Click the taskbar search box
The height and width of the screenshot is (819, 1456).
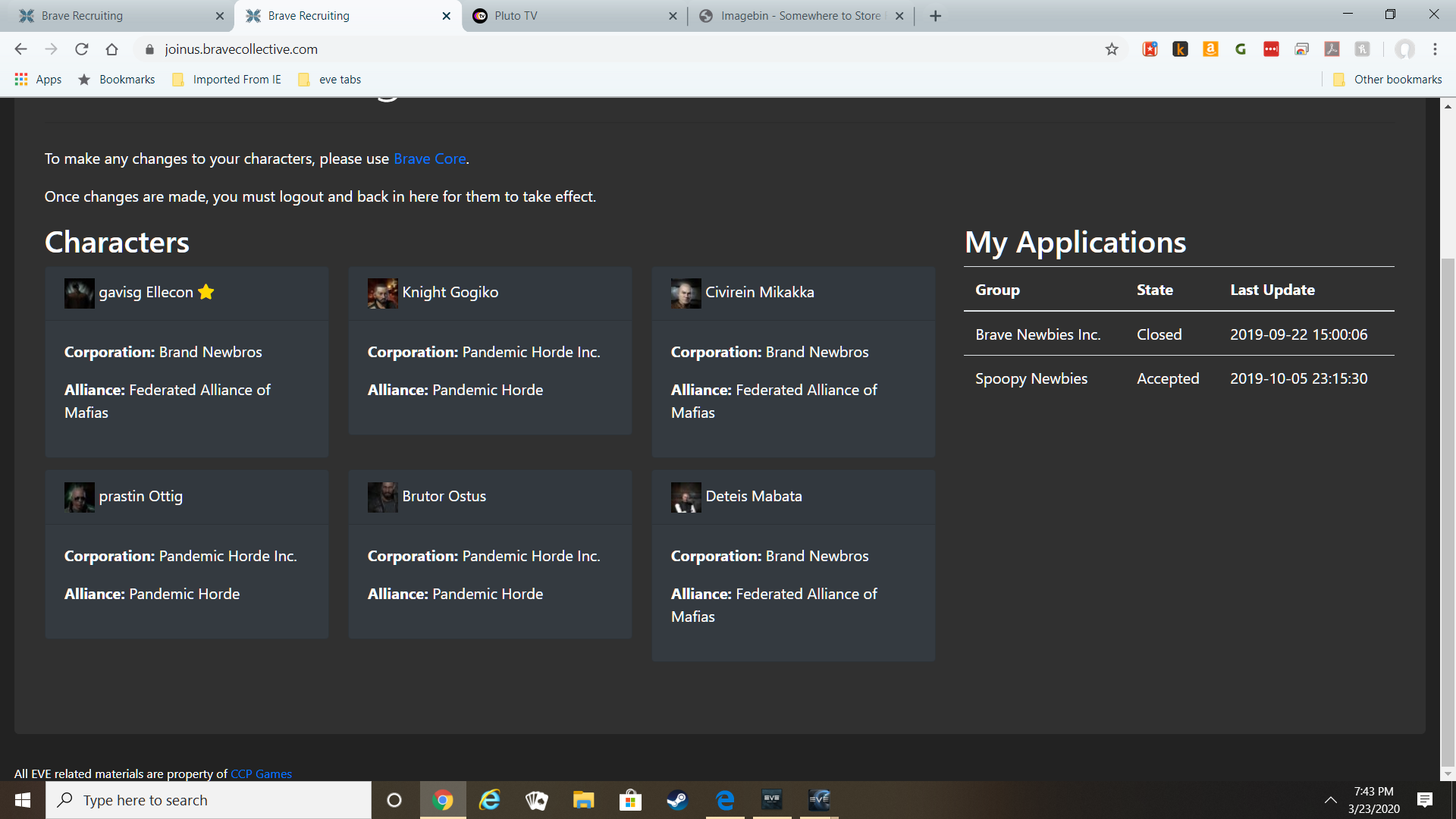pyautogui.click(x=209, y=800)
